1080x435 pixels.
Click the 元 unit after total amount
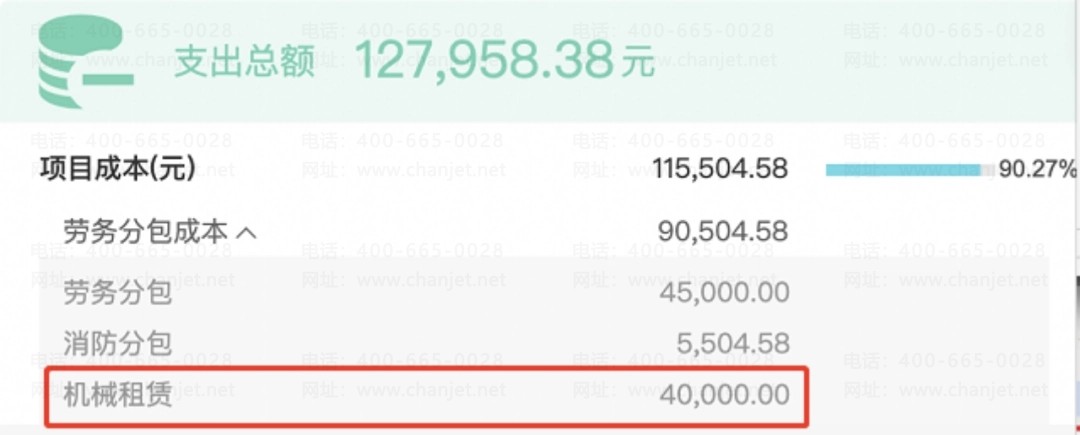click(638, 63)
